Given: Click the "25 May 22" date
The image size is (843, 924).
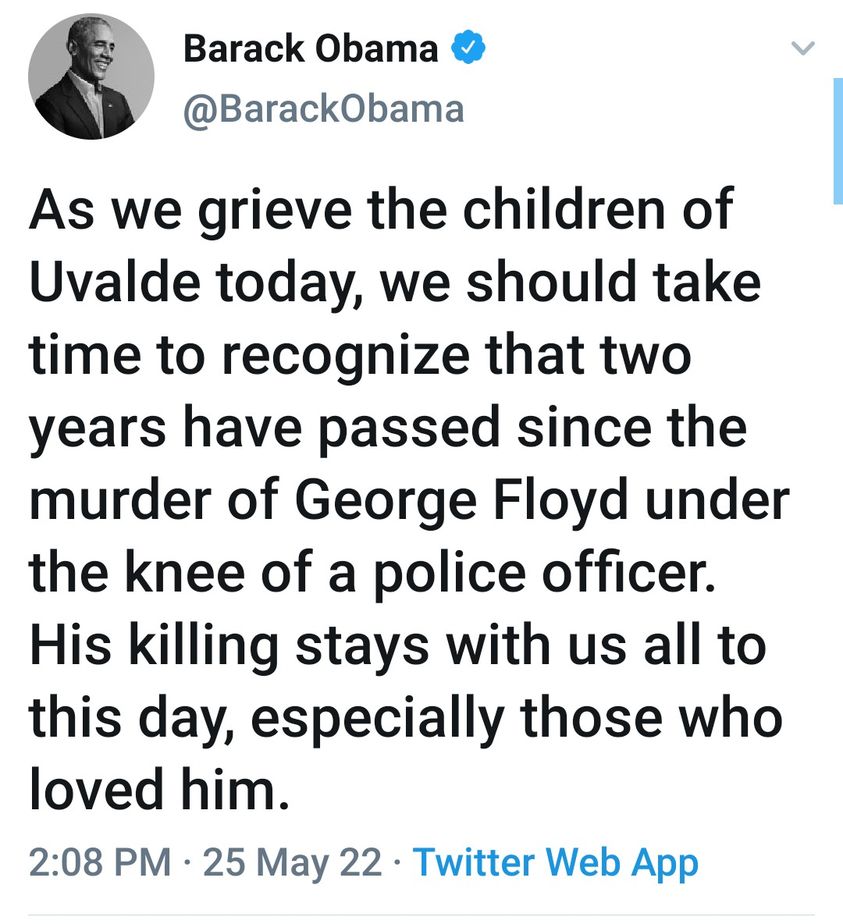Looking at the screenshot, I should tap(292, 862).
